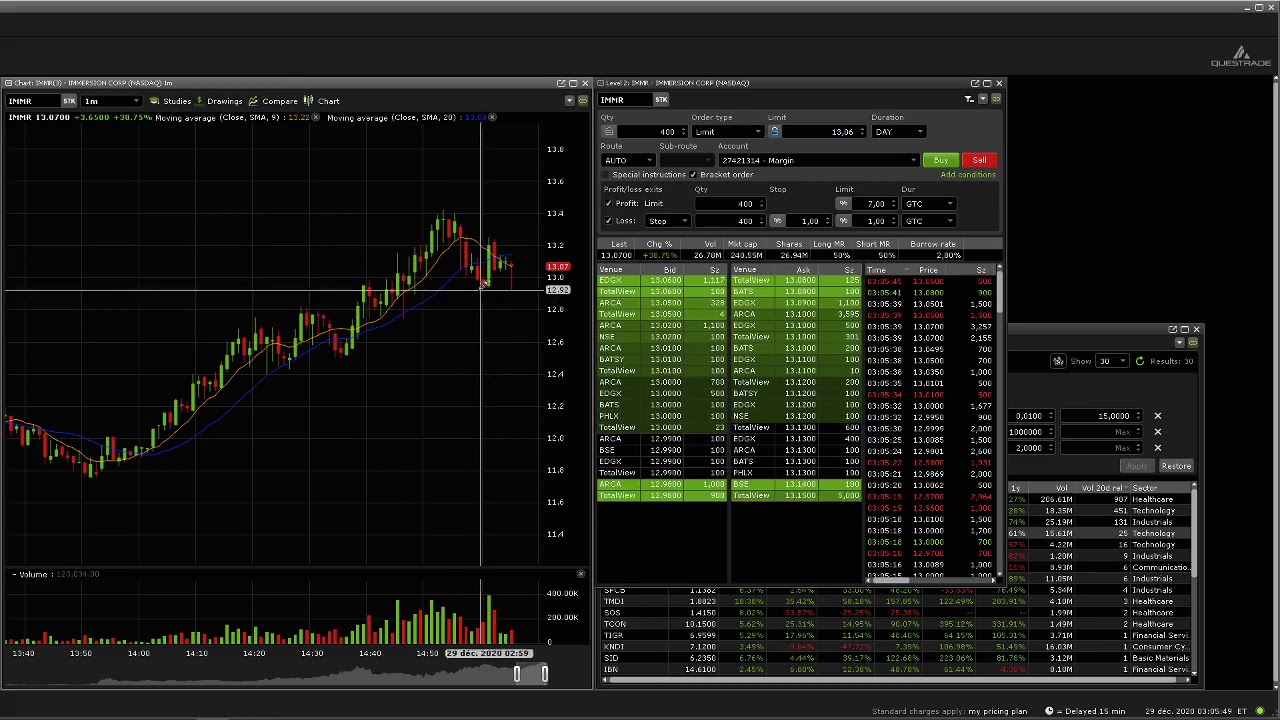The width and height of the screenshot is (1280, 720).
Task: Click STK button beside chart symbol field
Action: [x=69, y=101]
